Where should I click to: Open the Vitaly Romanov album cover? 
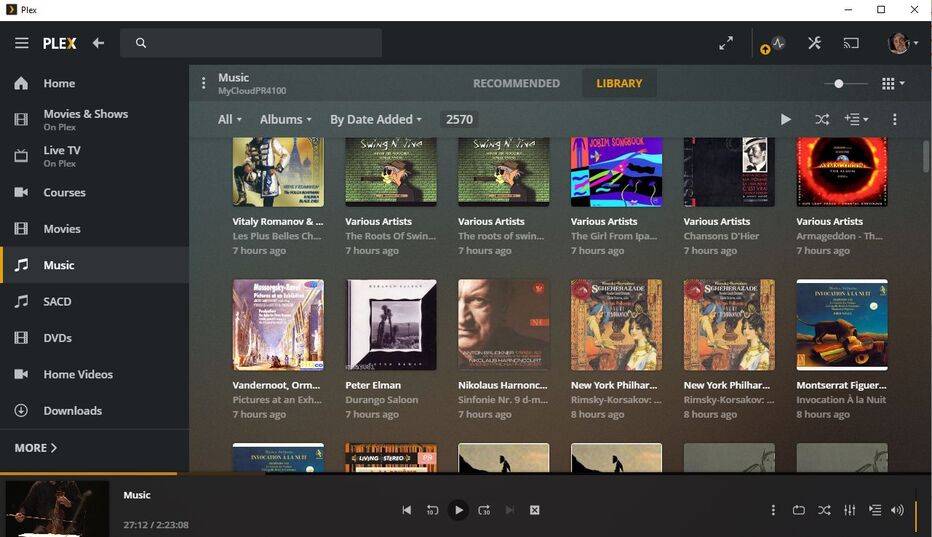pos(278,172)
